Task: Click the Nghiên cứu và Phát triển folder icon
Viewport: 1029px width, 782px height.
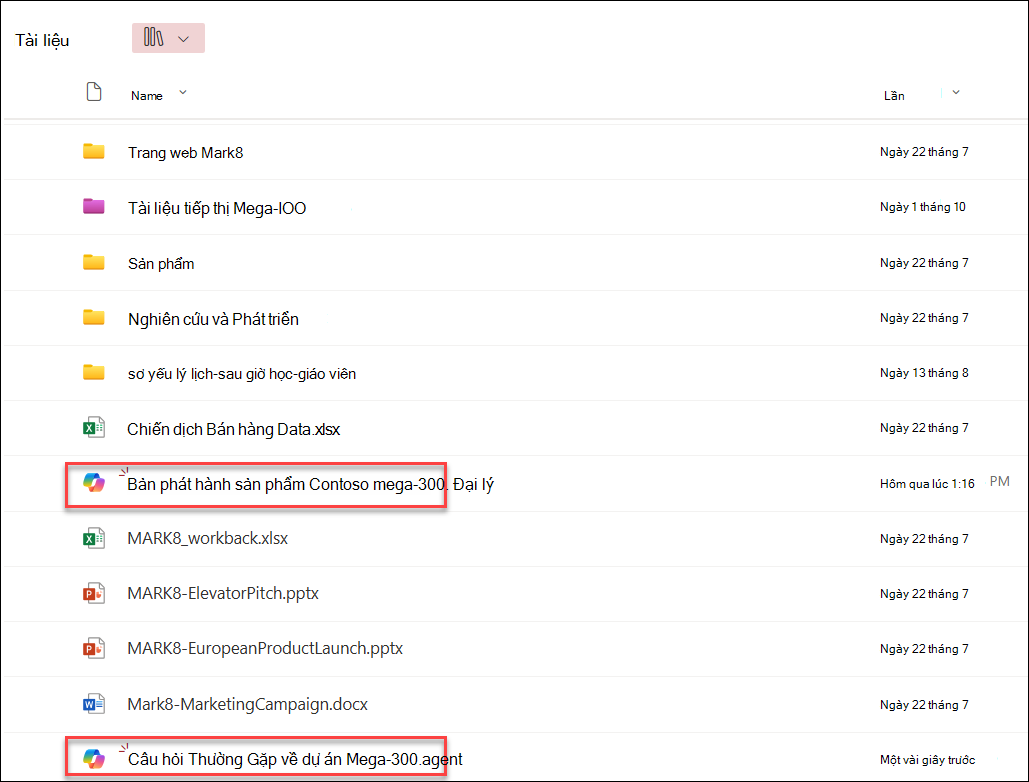Action: pyautogui.click(x=94, y=318)
